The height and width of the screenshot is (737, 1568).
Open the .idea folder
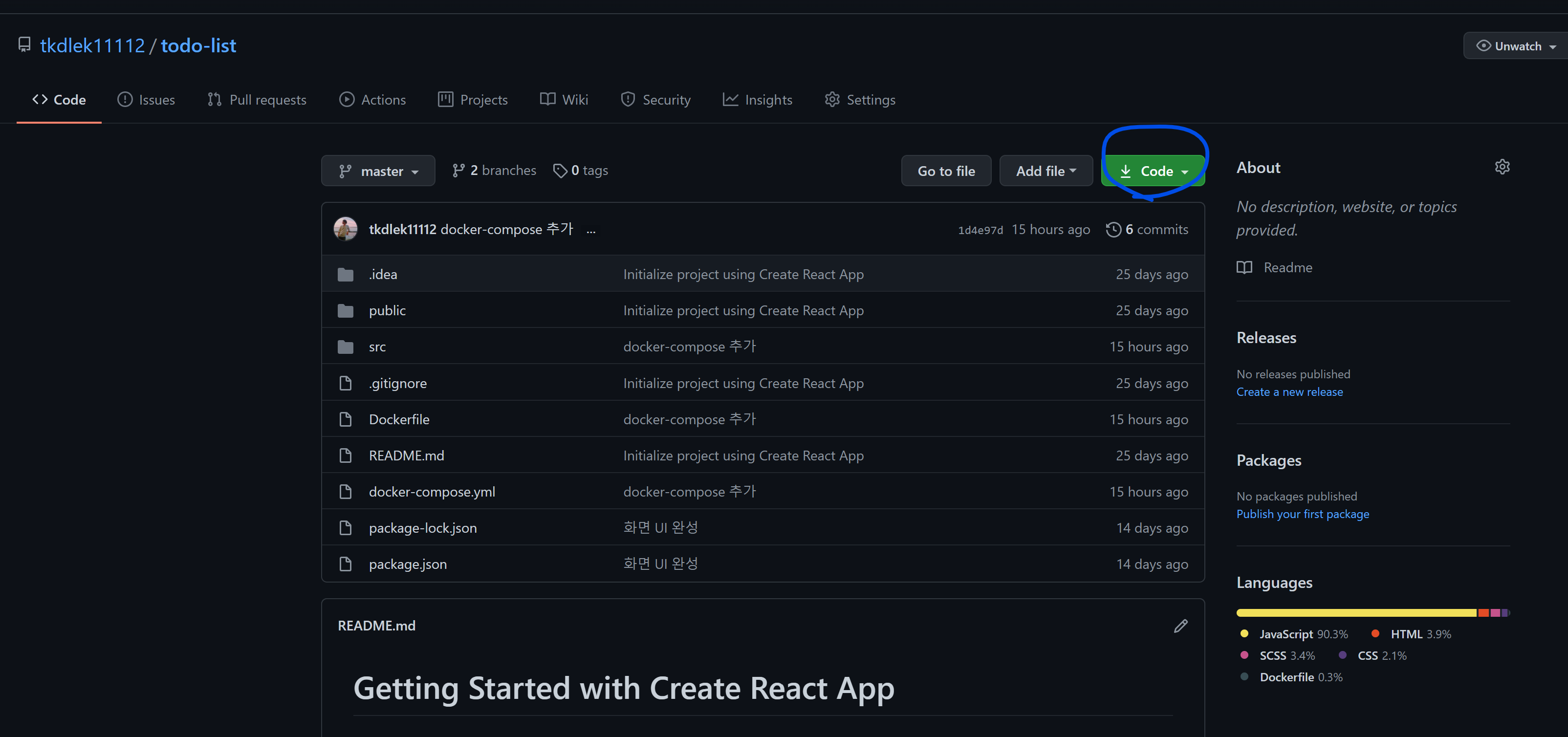click(383, 275)
